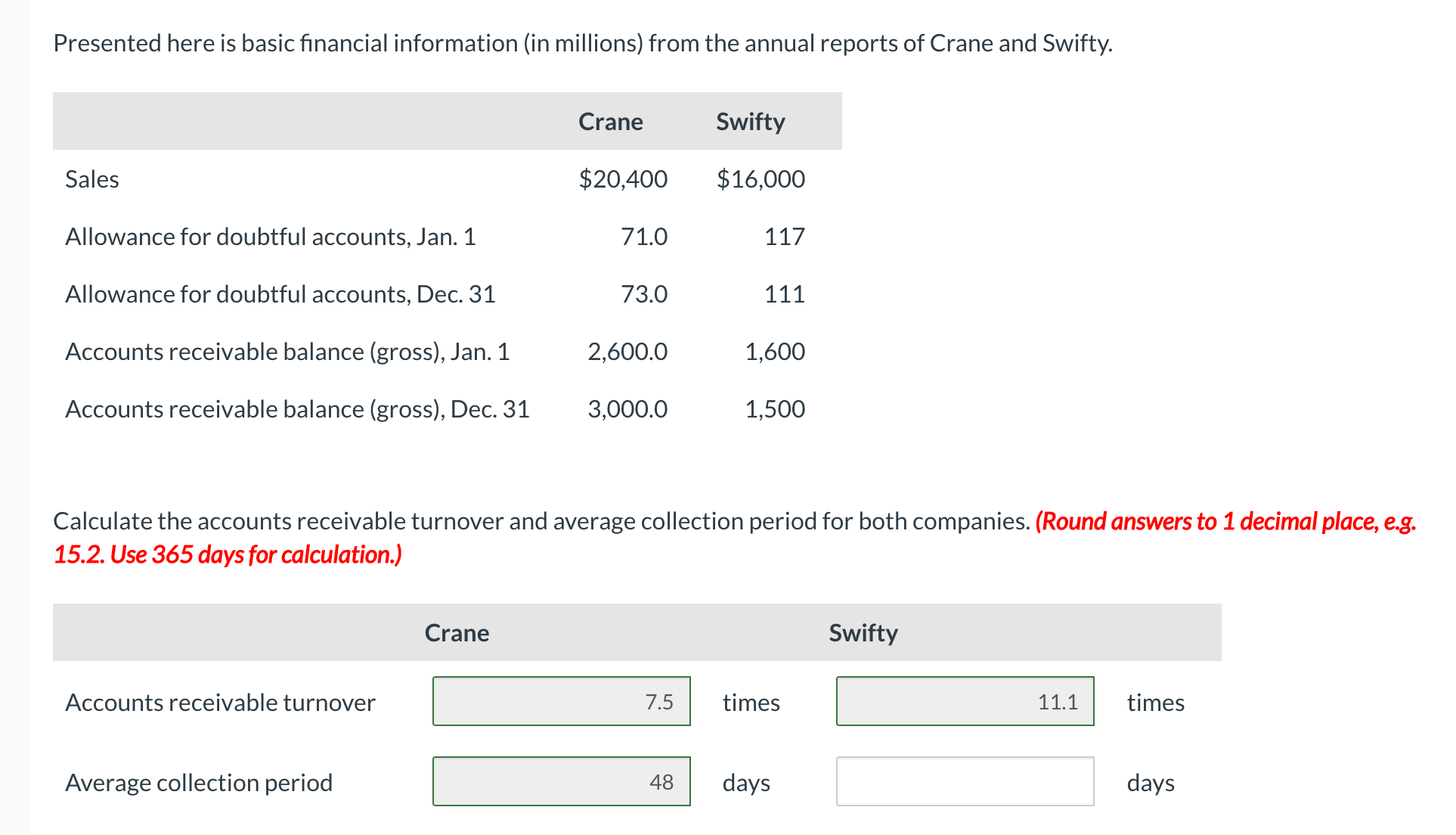Click the Swifty accounts receivable turnover field showing 11.1
The image size is (1456, 835).
pos(964,701)
